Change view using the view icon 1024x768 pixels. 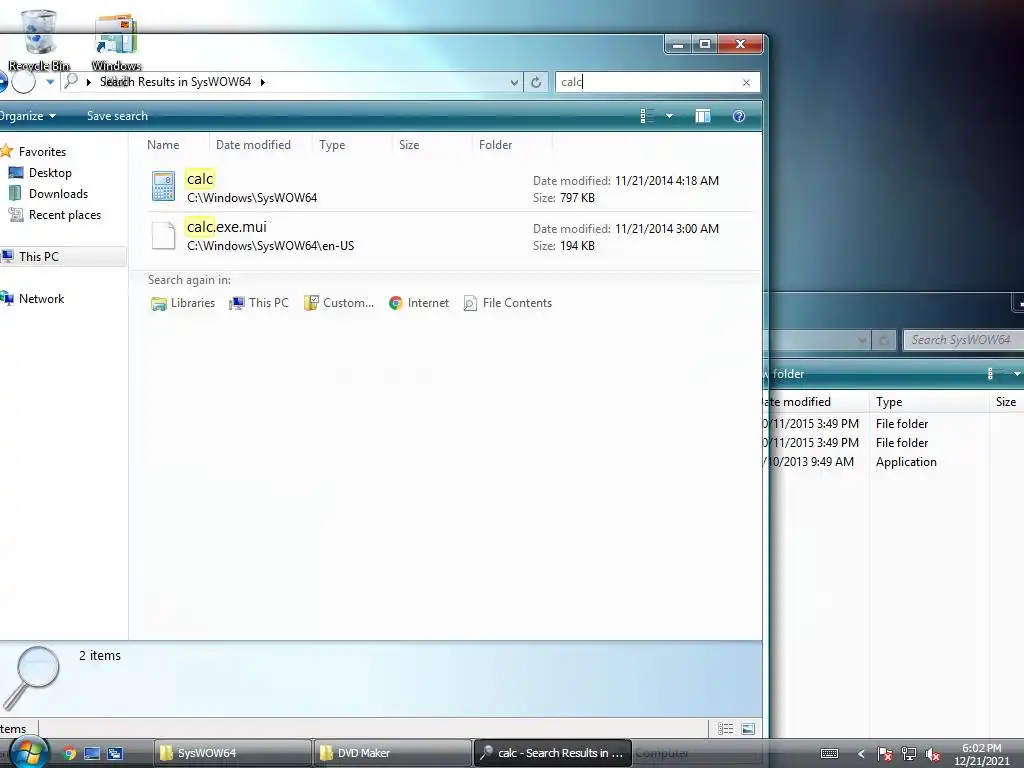click(647, 116)
